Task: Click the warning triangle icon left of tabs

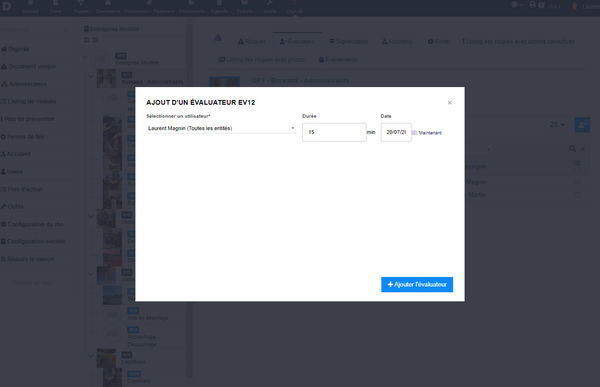Action: [x=218, y=38]
